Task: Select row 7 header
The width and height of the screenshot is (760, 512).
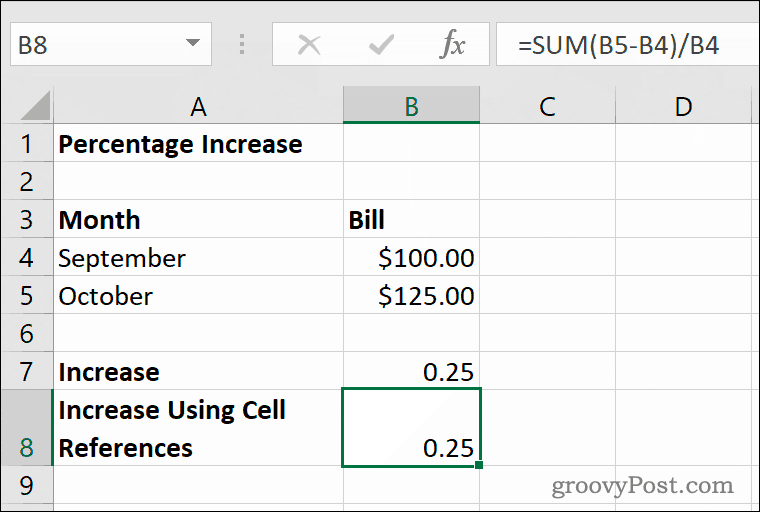Action: (x=27, y=371)
